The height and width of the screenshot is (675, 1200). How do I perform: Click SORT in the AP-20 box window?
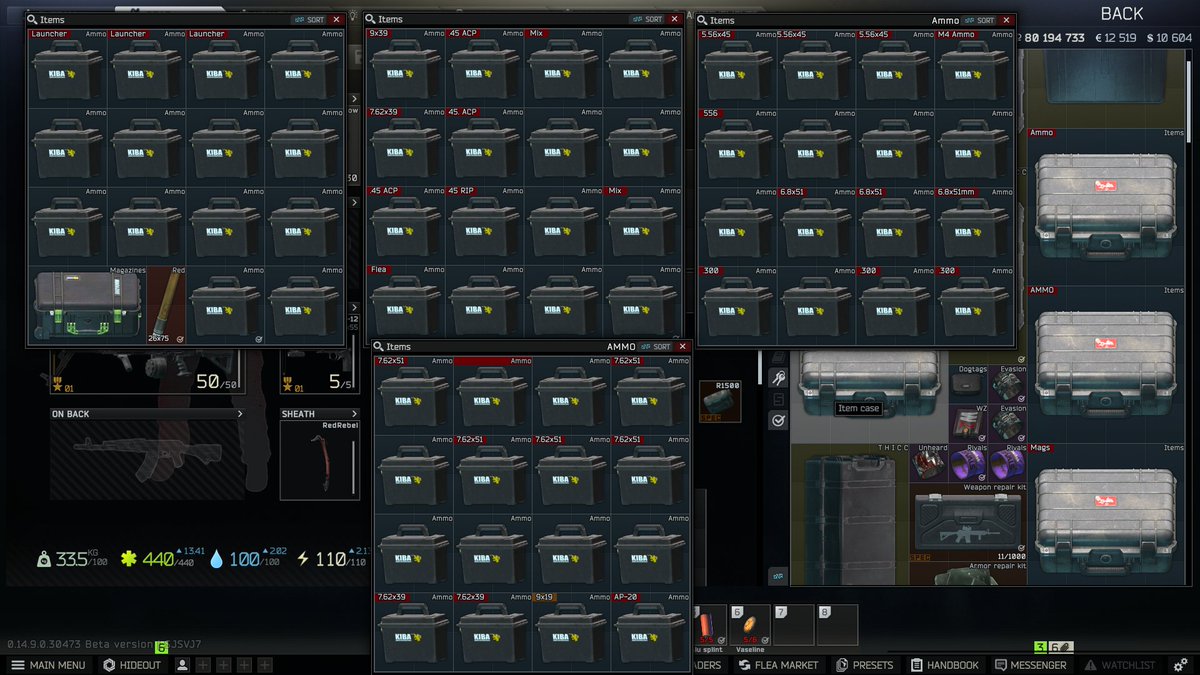(x=657, y=347)
